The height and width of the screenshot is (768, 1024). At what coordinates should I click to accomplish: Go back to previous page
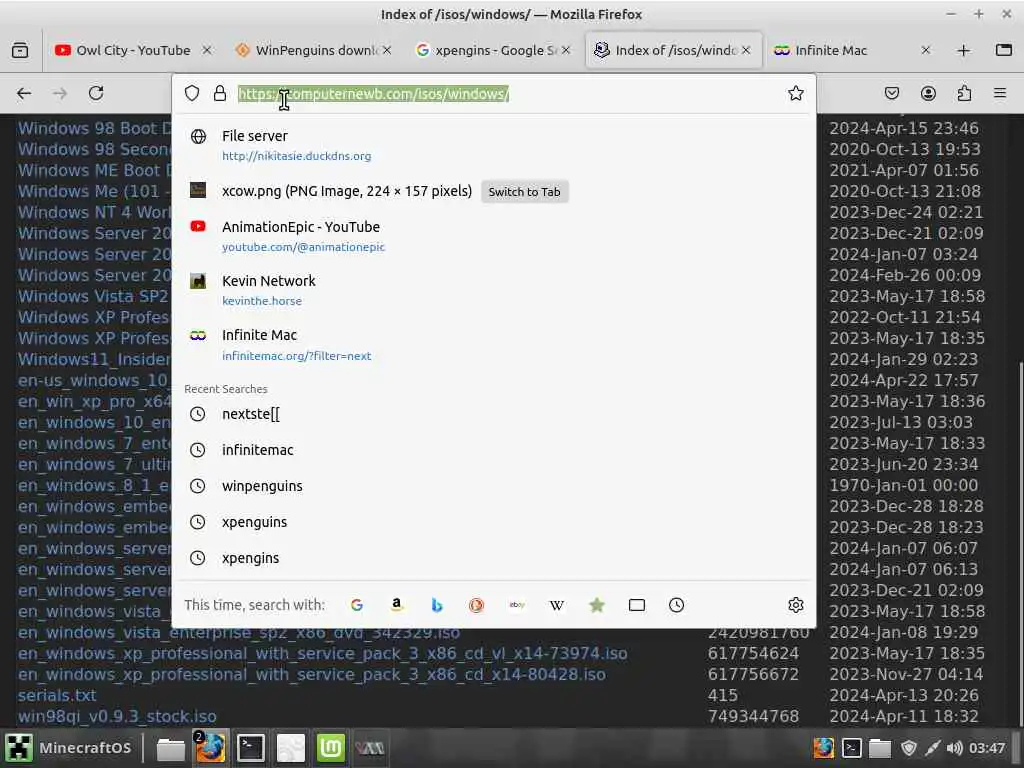pos(24,93)
